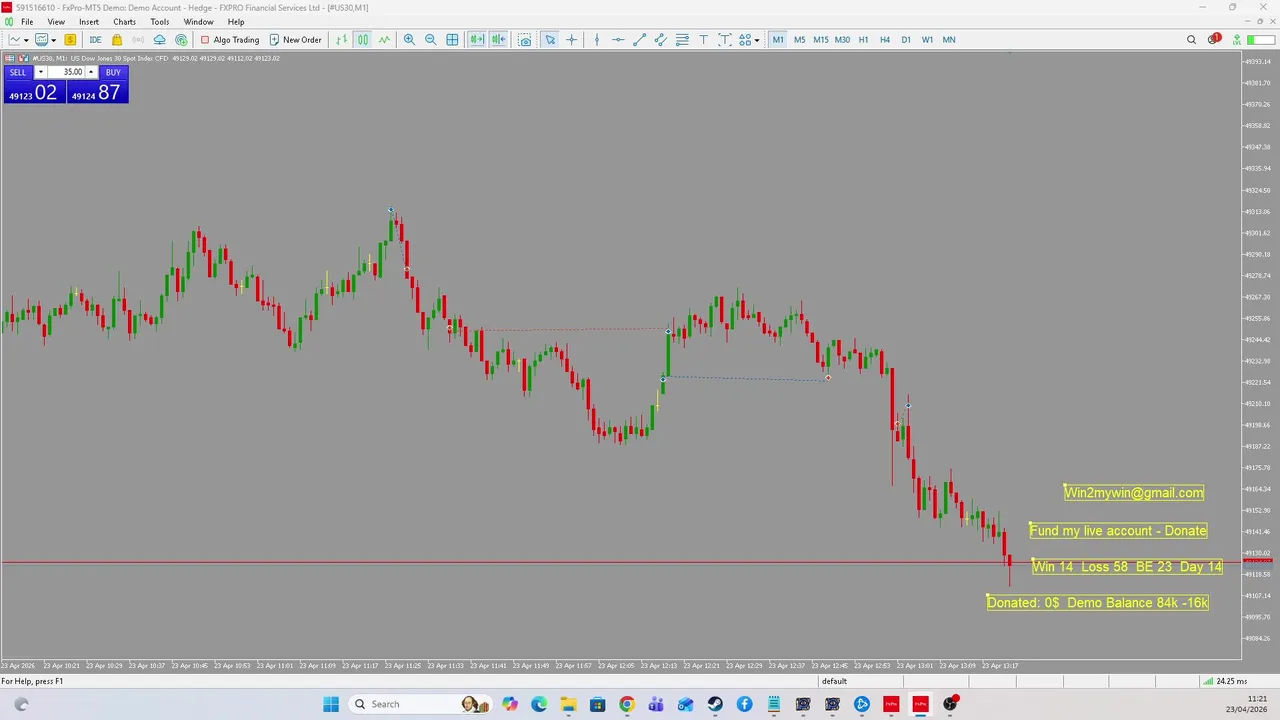Image resolution: width=1280 pixels, height=720 pixels.
Task: Open the Tools menu
Action: 160,22
